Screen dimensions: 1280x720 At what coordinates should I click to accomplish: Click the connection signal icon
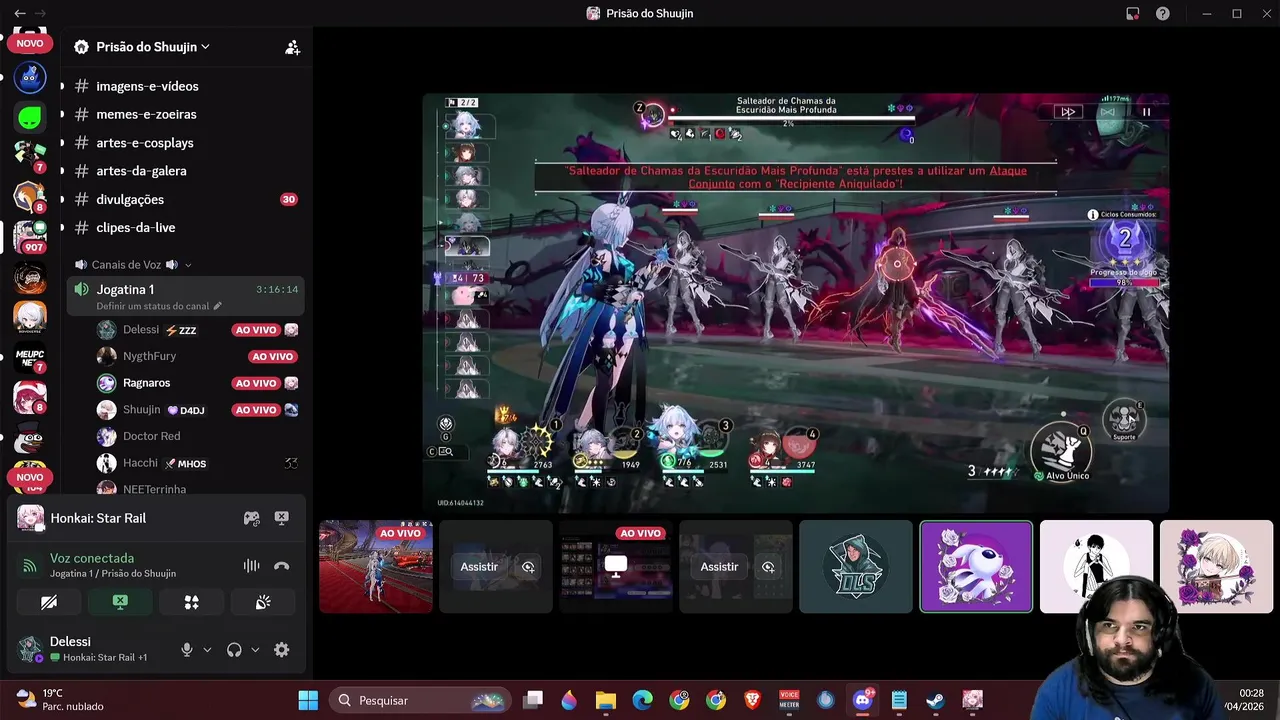(30, 566)
